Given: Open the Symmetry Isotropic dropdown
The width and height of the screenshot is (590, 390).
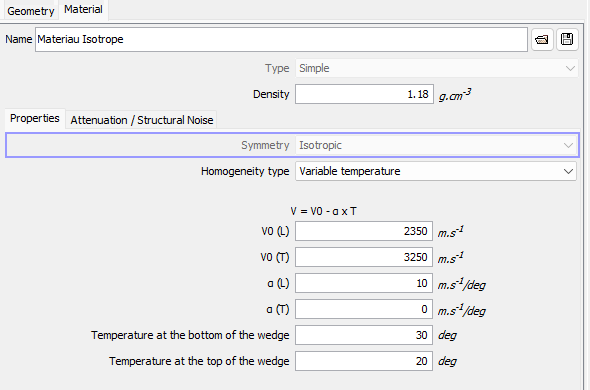Looking at the screenshot, I should [436, 145].
